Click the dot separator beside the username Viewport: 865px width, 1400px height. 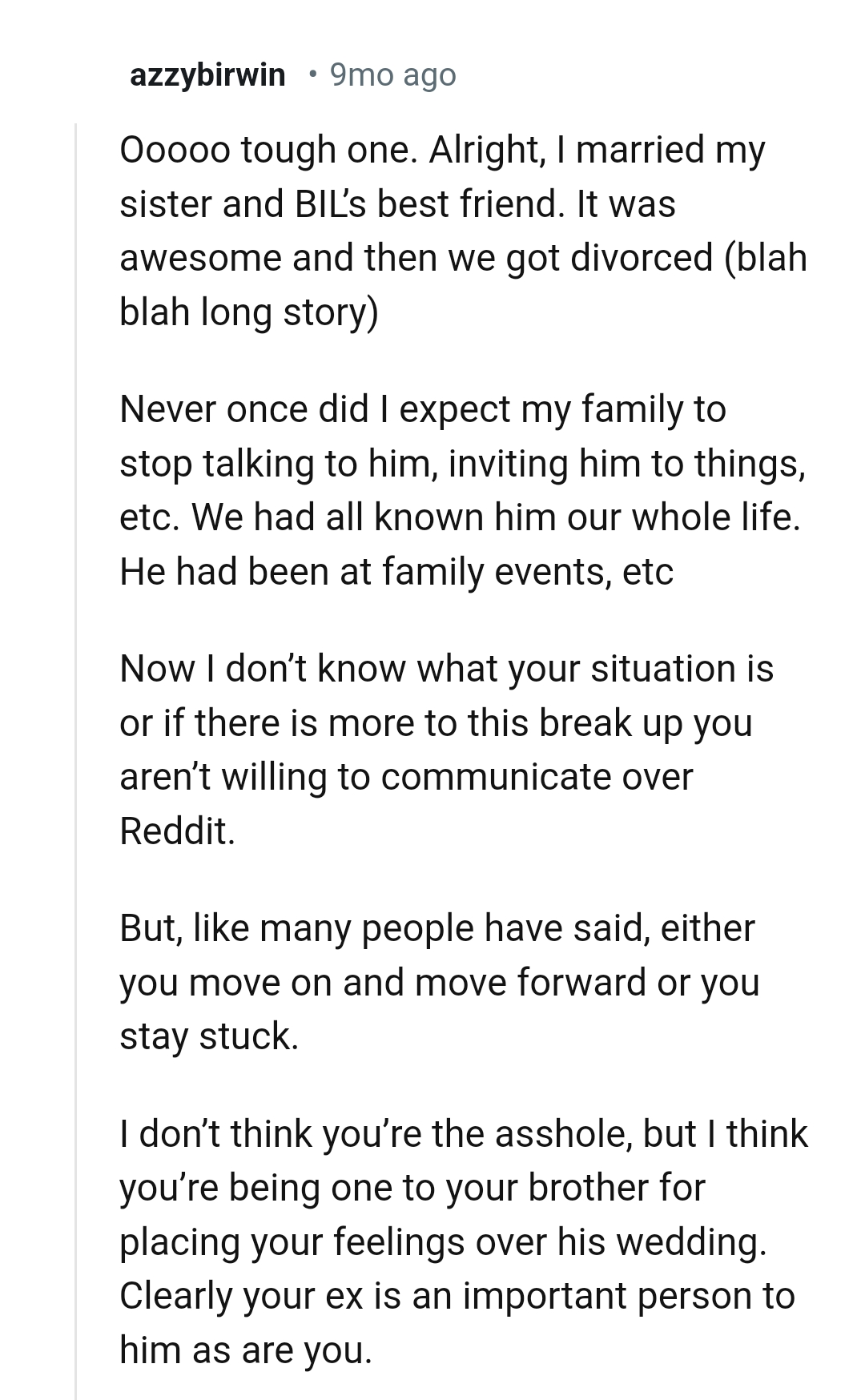pos(312,74)
